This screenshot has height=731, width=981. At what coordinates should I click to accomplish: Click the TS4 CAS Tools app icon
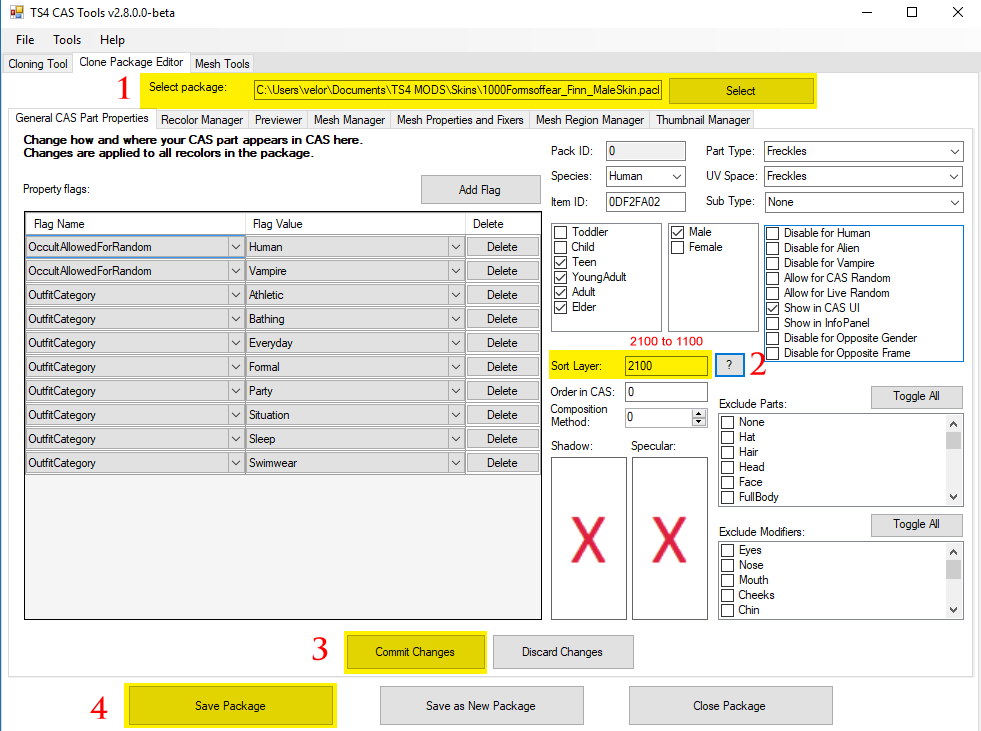click(16, 12)
